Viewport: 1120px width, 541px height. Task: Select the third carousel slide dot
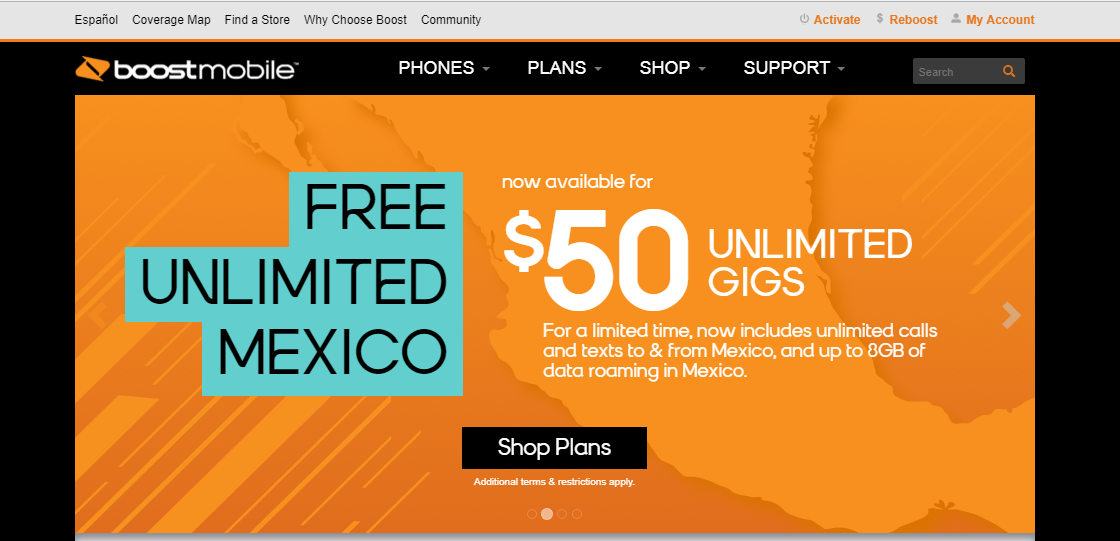click(562, 514)
